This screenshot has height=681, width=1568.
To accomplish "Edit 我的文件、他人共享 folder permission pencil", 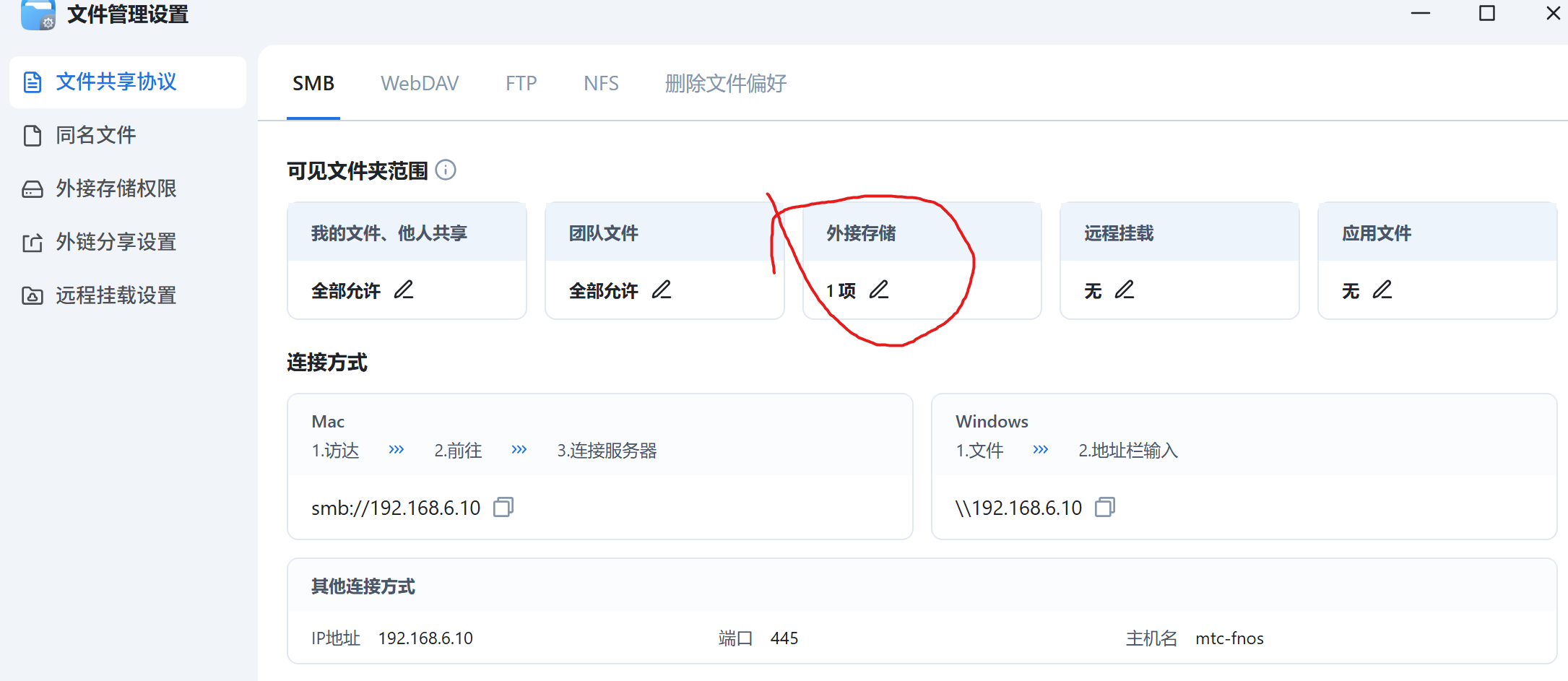I will pos(404,290).
